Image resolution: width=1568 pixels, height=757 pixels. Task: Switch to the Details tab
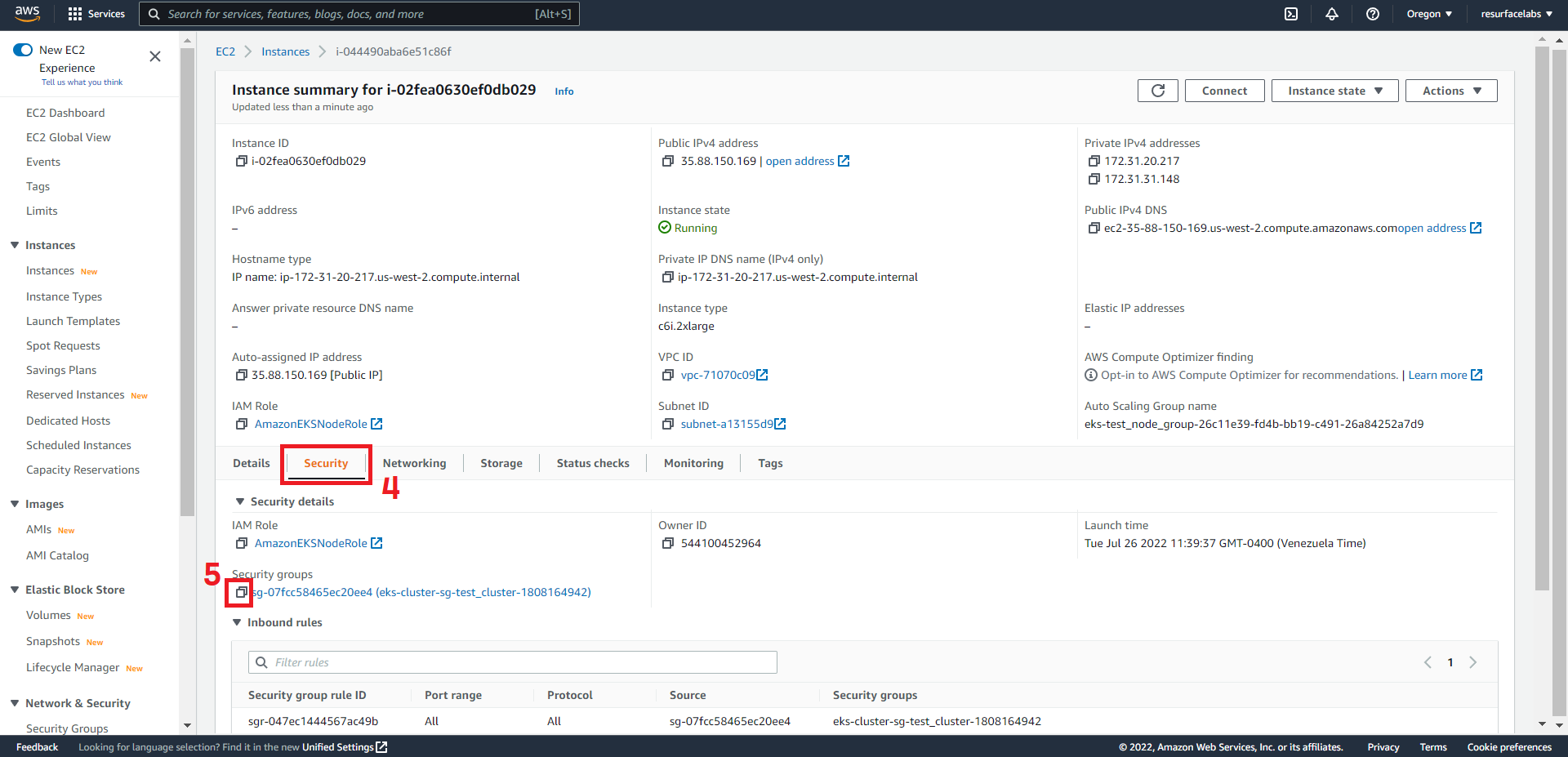point(251,463)
